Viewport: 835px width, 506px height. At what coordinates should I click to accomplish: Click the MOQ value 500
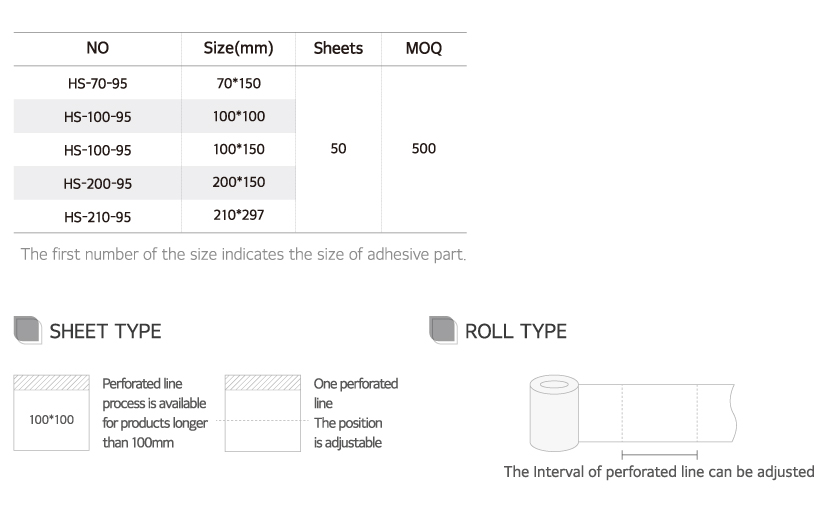click(424, 149)
